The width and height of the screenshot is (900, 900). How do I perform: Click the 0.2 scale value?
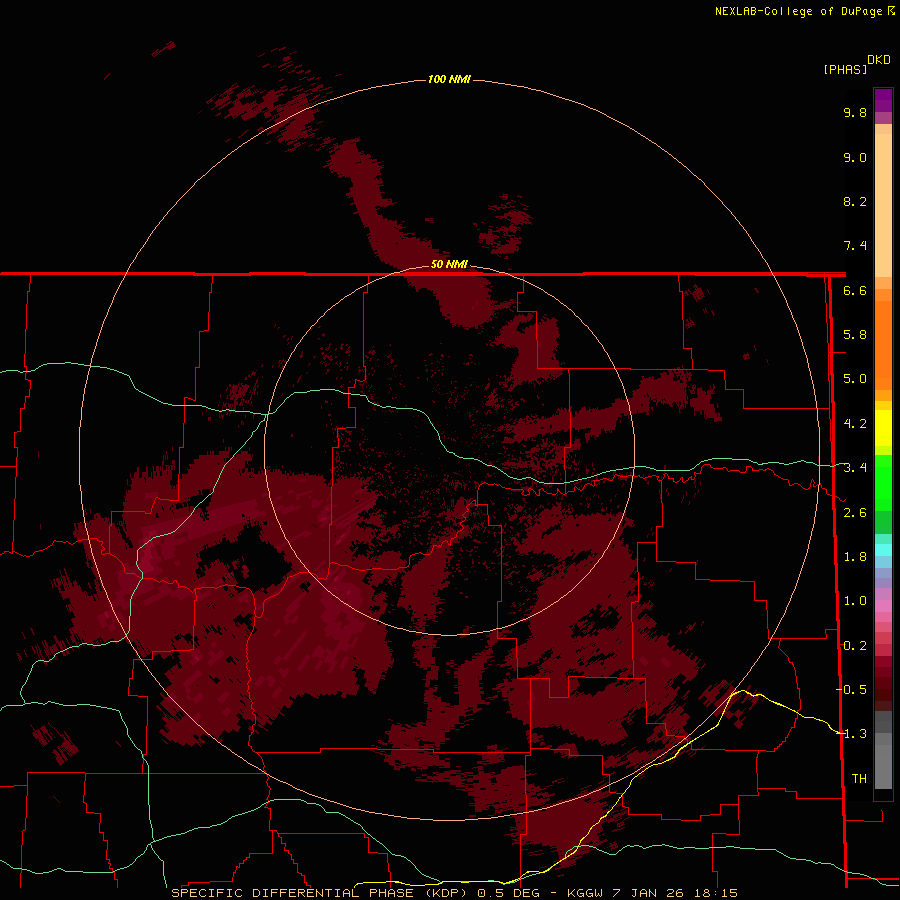click(x=855, y=646)
